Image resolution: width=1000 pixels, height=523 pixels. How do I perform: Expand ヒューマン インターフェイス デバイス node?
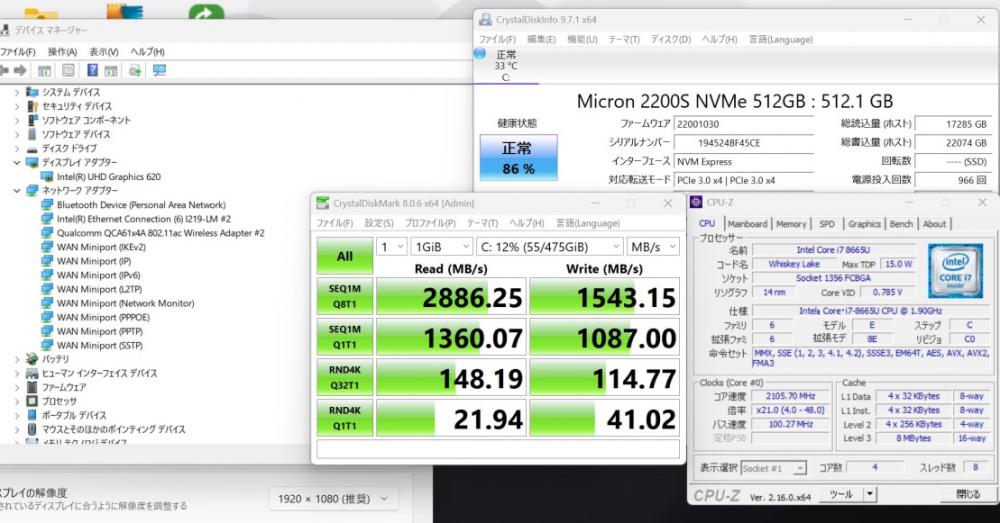[x=17, y=373]
